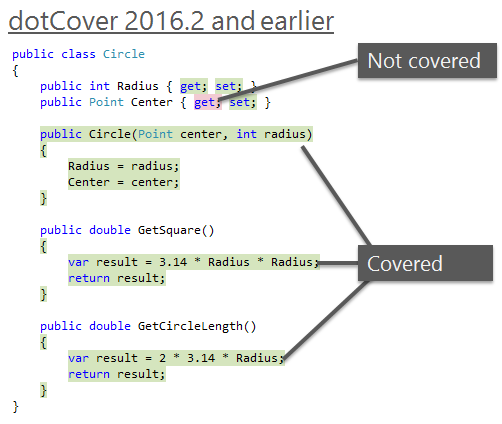Click the 'set;' accessor of Center property

[243, 102]
